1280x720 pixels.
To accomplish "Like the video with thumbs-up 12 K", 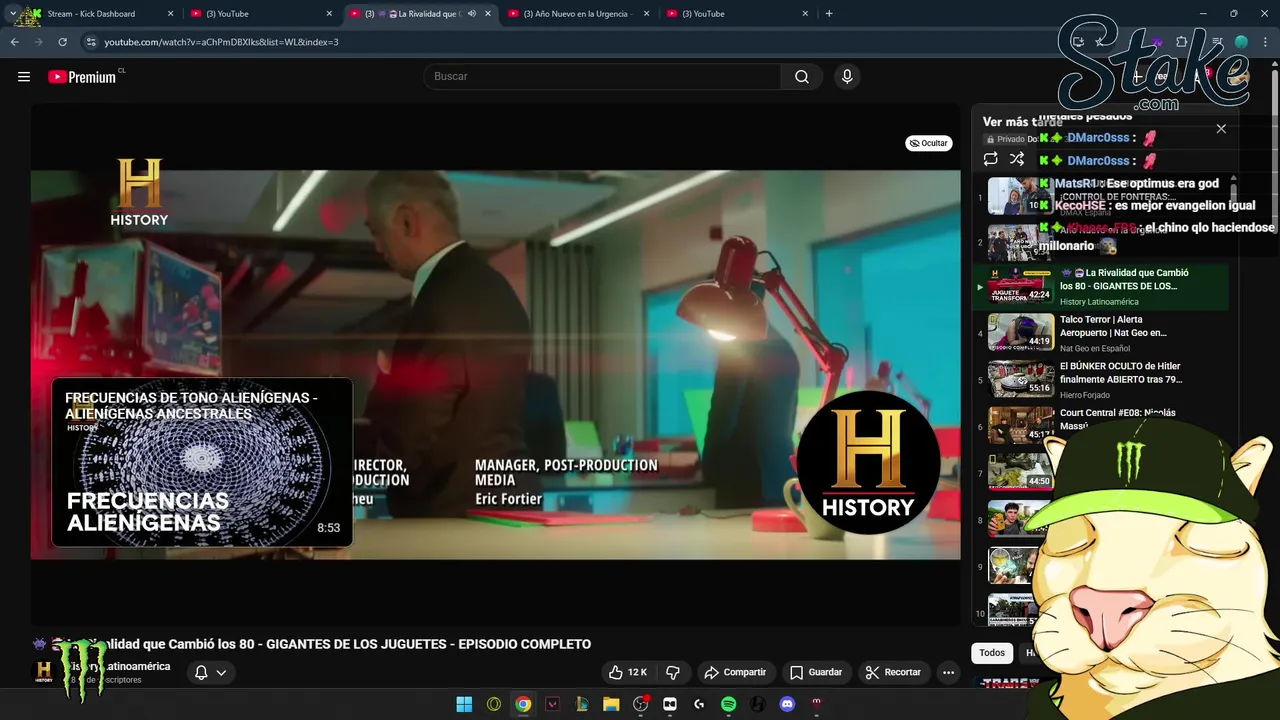I will (627, 672).
